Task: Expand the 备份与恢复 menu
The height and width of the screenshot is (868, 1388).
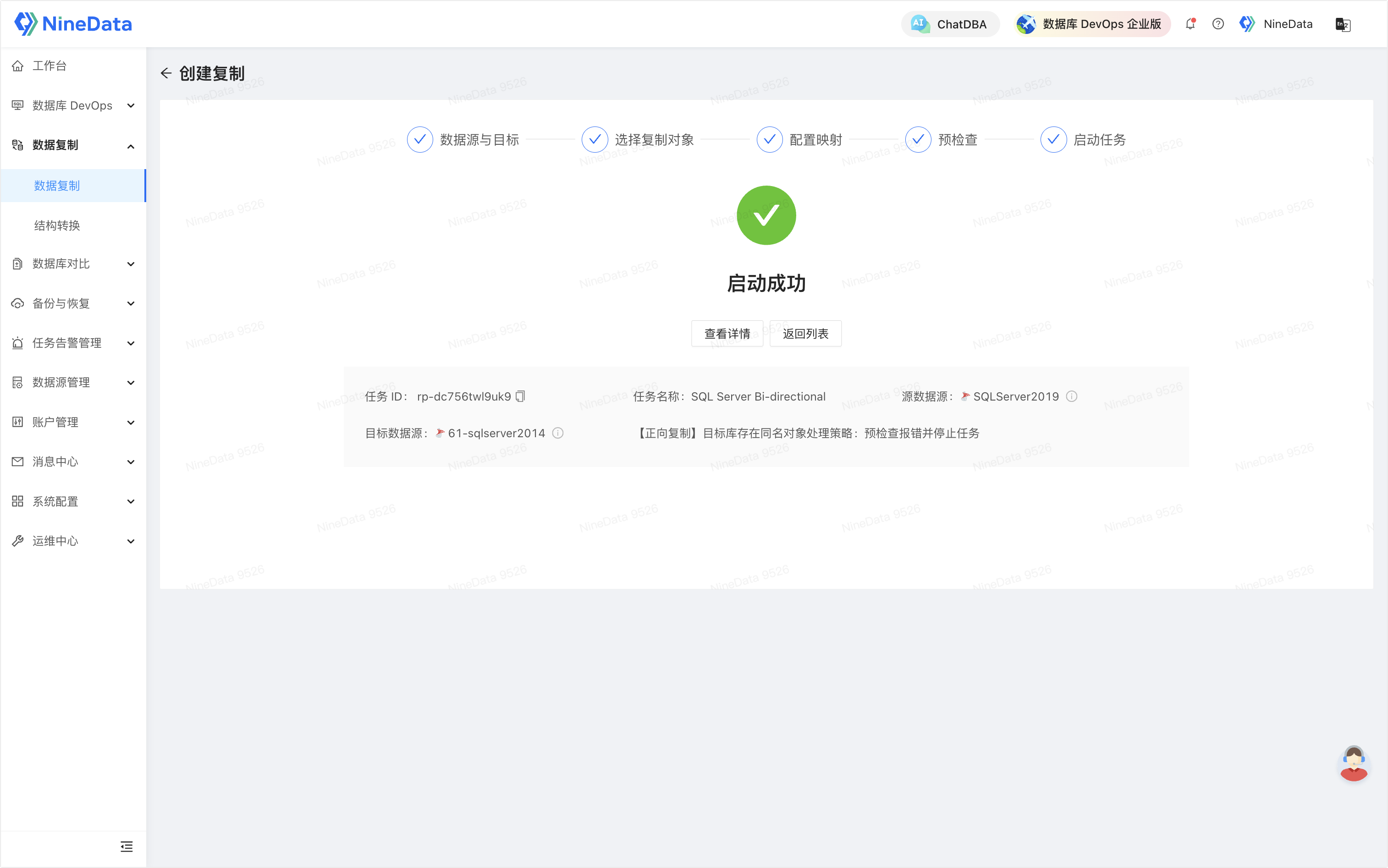Action: tap(73, 303)
